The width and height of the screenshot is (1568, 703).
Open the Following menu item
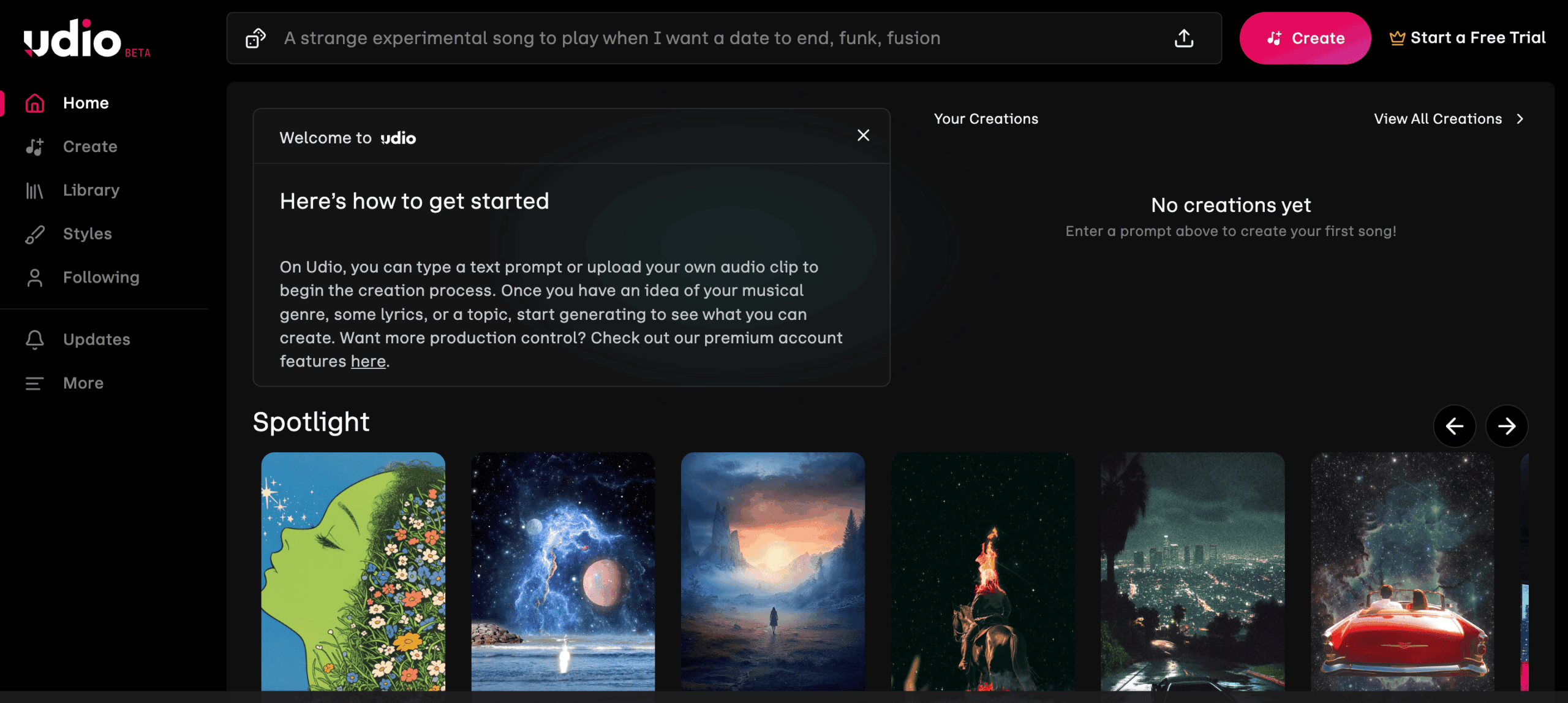[x=101, y=278]
